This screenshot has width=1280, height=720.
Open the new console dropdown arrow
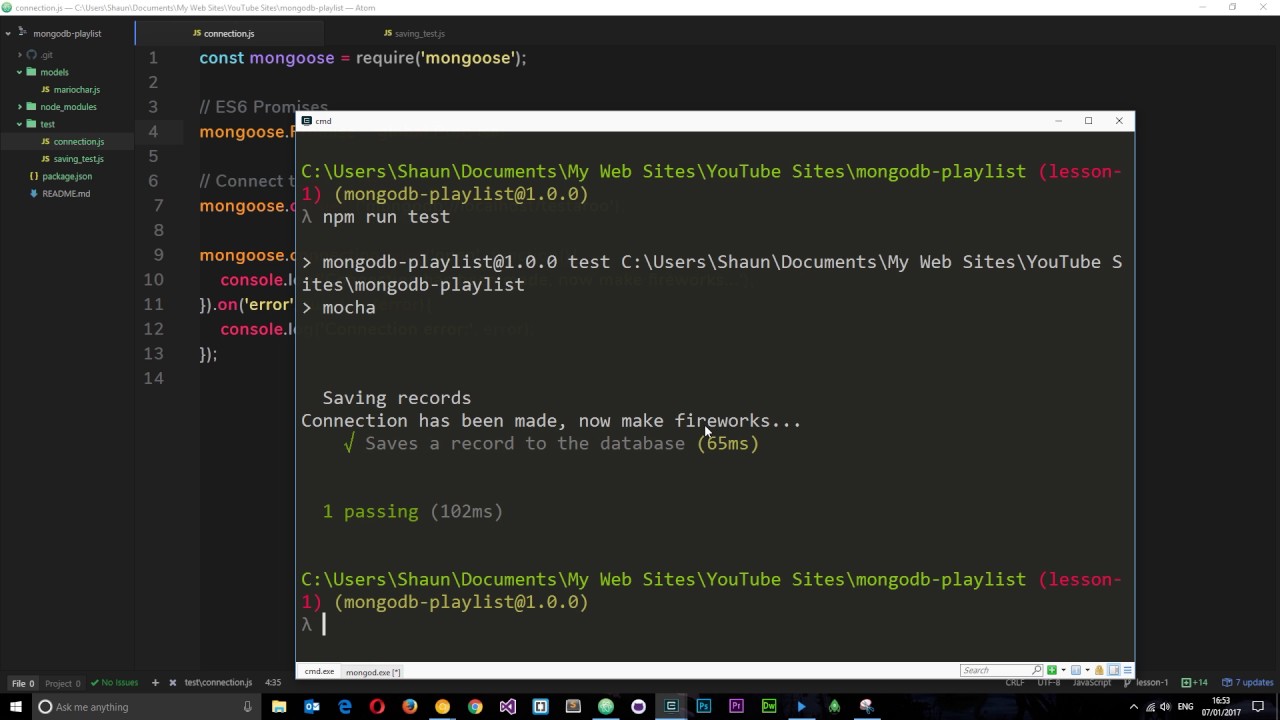click(1064, 670)
